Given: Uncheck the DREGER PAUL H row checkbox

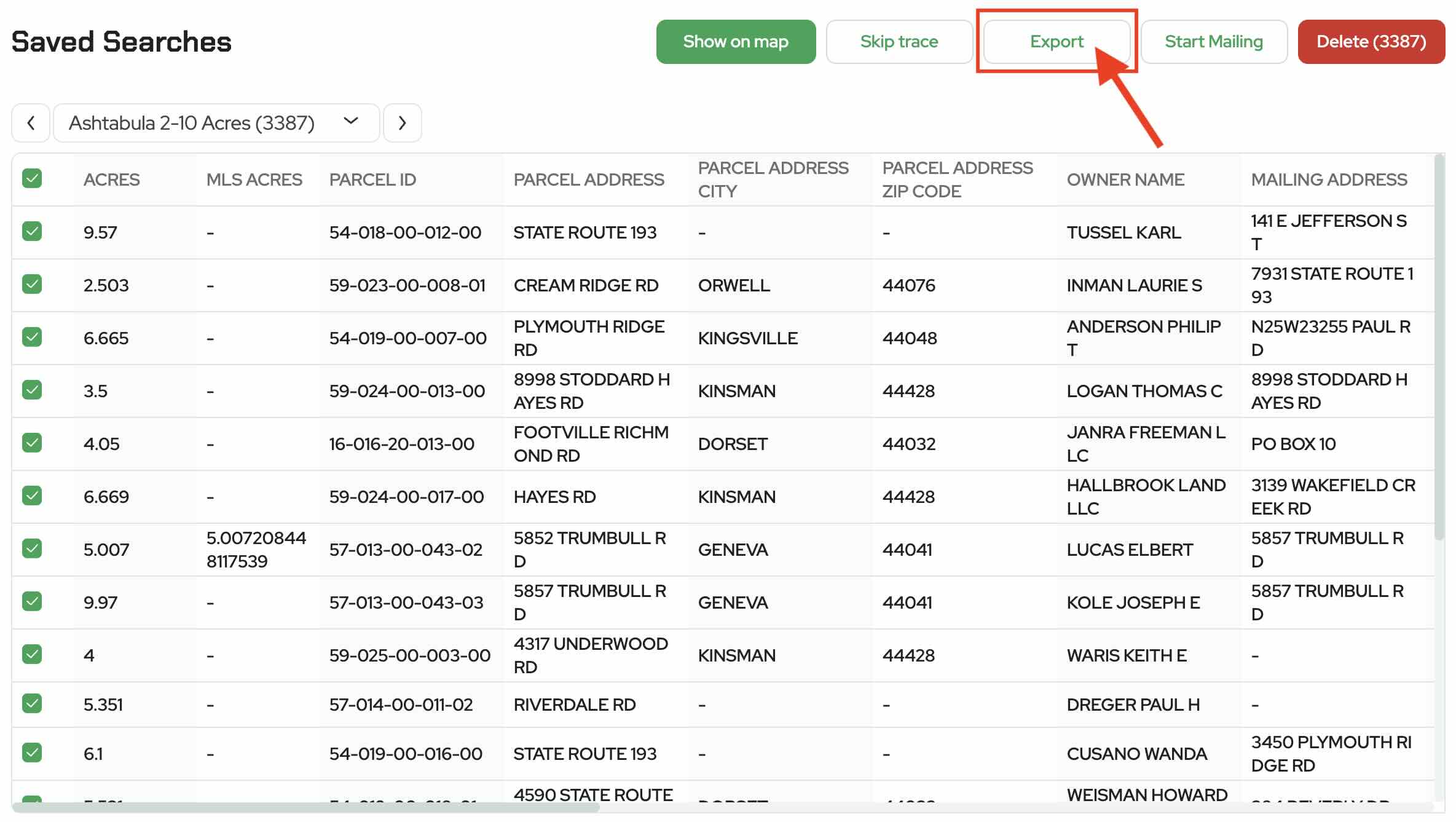Looking at the screenshot, I should point(32,704).
